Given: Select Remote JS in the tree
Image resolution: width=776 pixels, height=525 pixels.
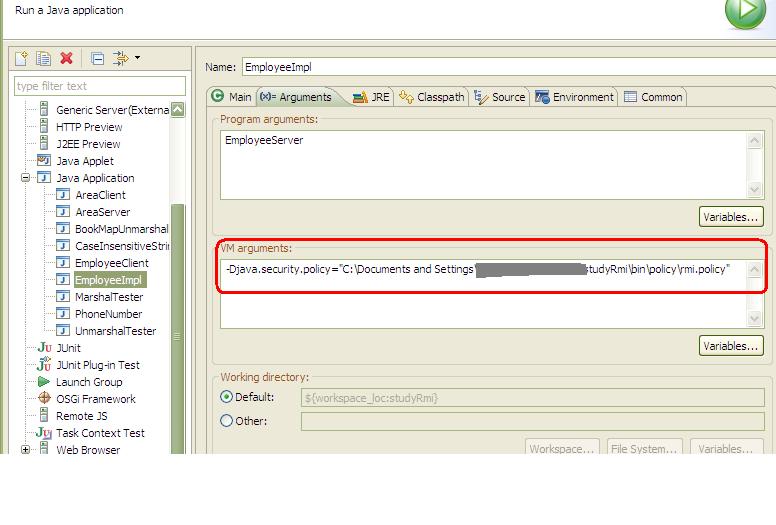Looking at the screenshot, I should [x=82, y=416].
